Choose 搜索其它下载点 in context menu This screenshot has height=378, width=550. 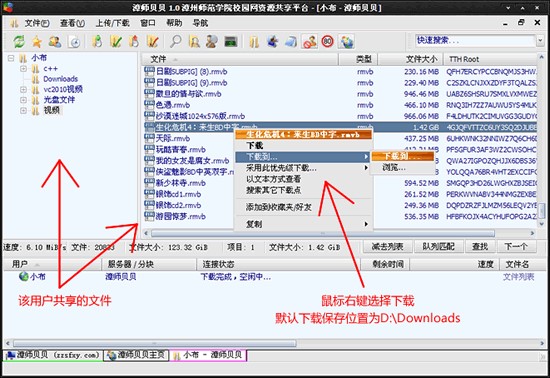pos(303,190)
